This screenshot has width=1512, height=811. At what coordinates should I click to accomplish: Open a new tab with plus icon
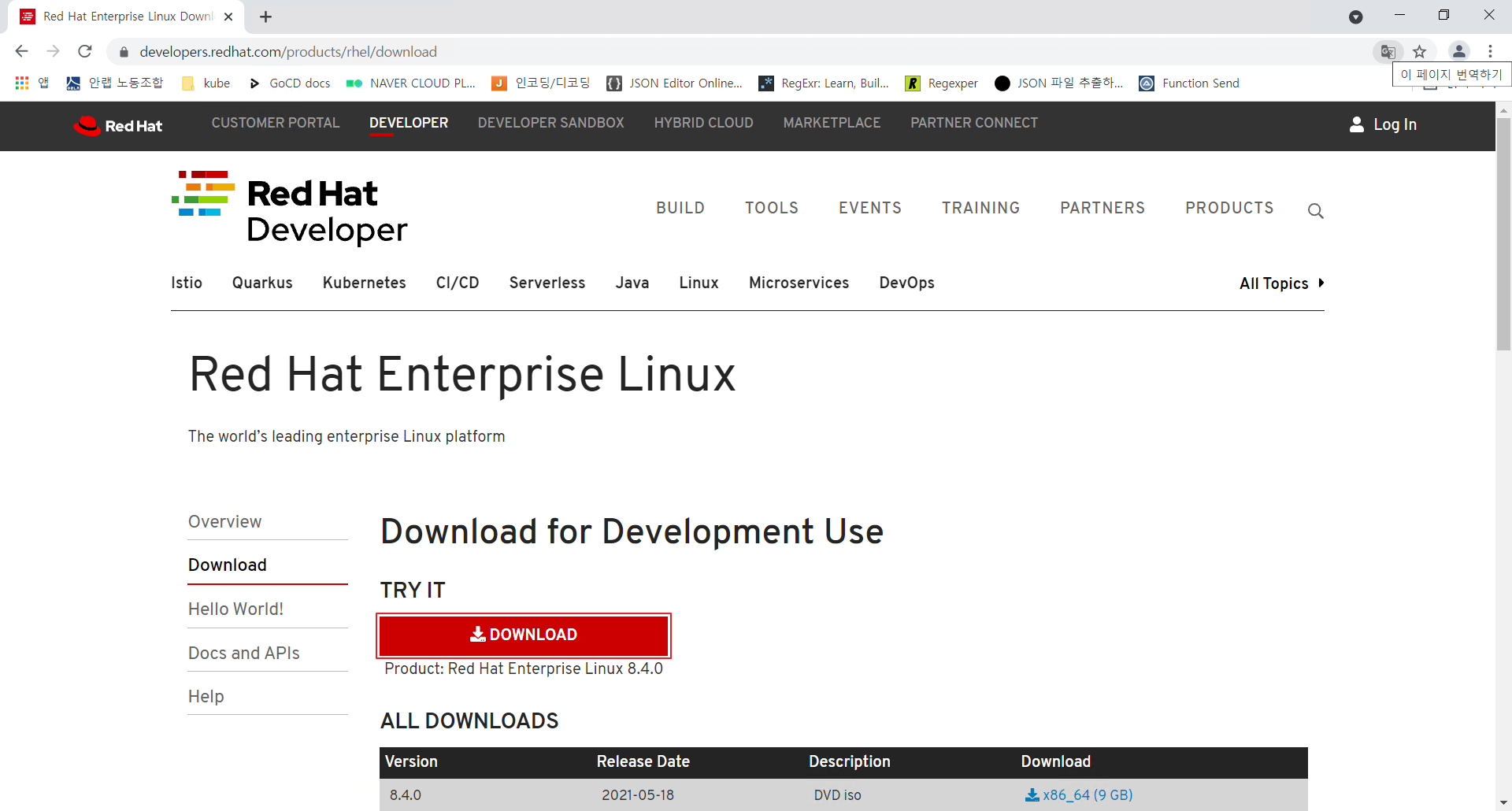[x=266, y=17]
